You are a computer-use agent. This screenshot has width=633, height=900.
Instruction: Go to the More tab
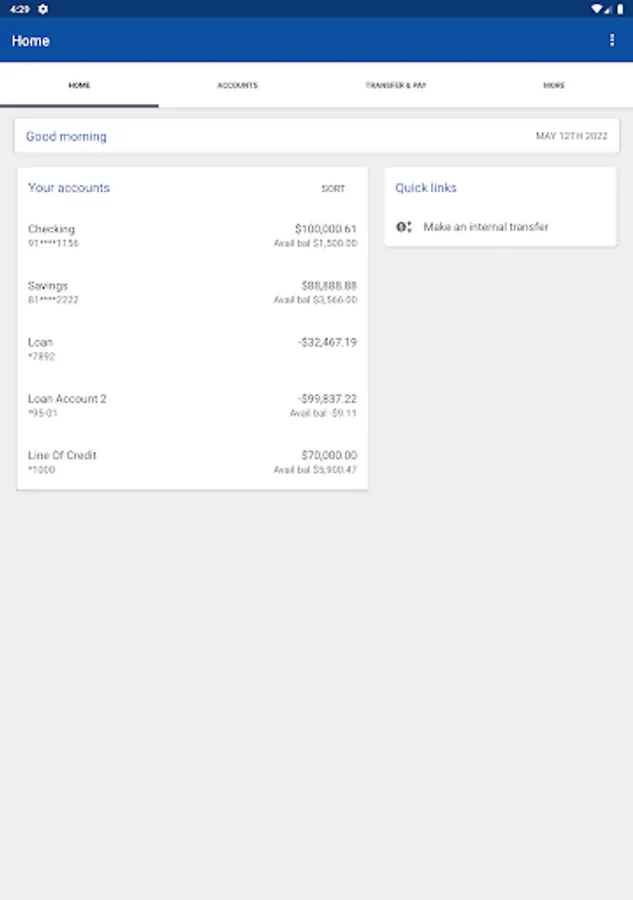(x=554, y=85)
